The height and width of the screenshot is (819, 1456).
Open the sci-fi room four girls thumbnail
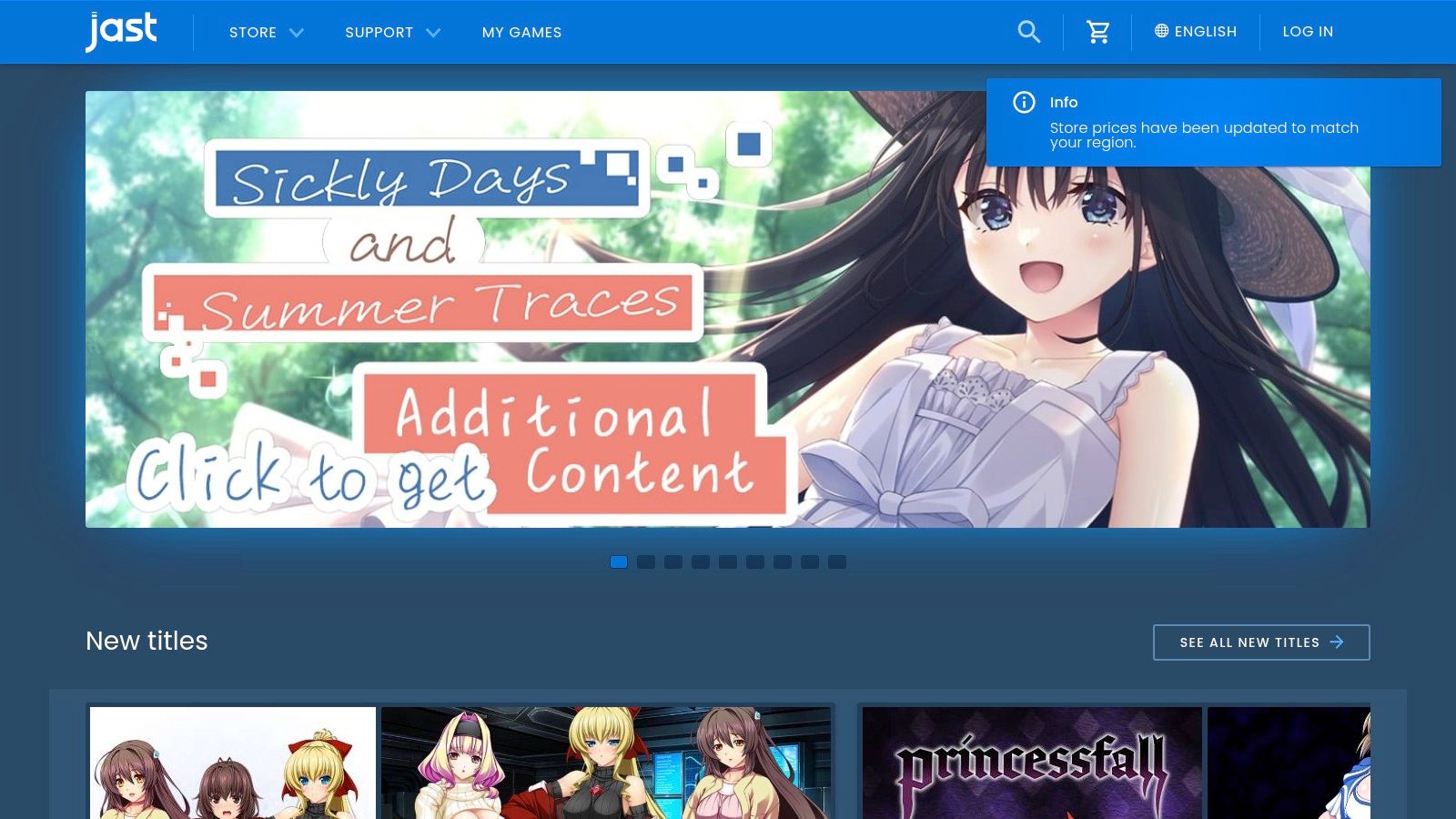coord(606,763)
